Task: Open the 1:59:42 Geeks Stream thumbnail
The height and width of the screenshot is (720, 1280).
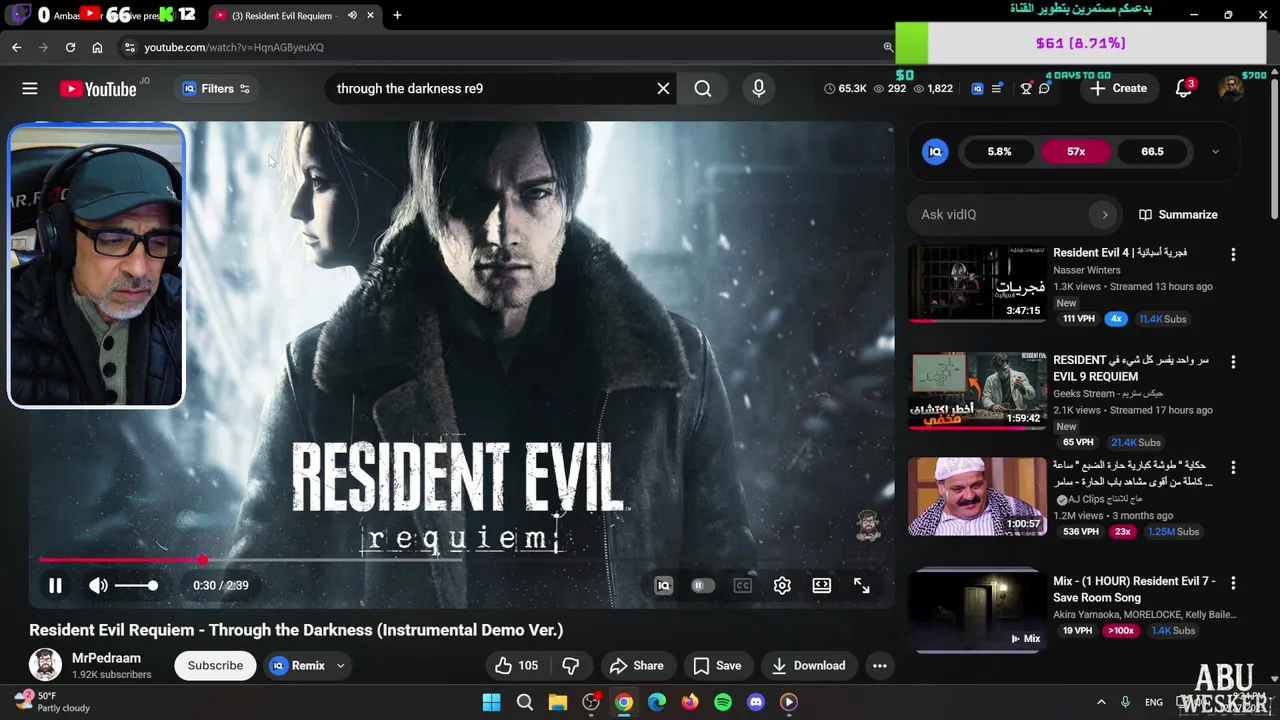Action: click(x=977, y=391)
